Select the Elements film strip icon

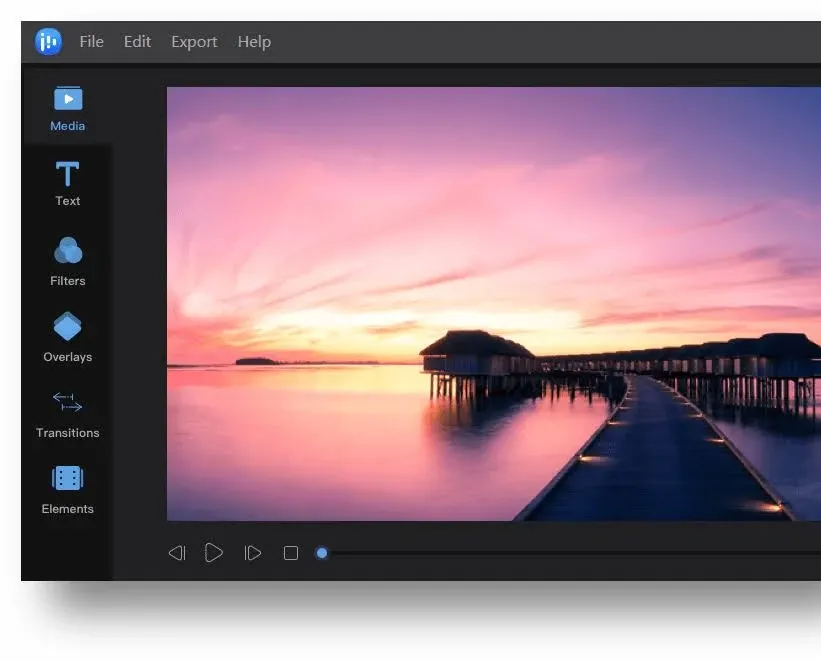68,478
